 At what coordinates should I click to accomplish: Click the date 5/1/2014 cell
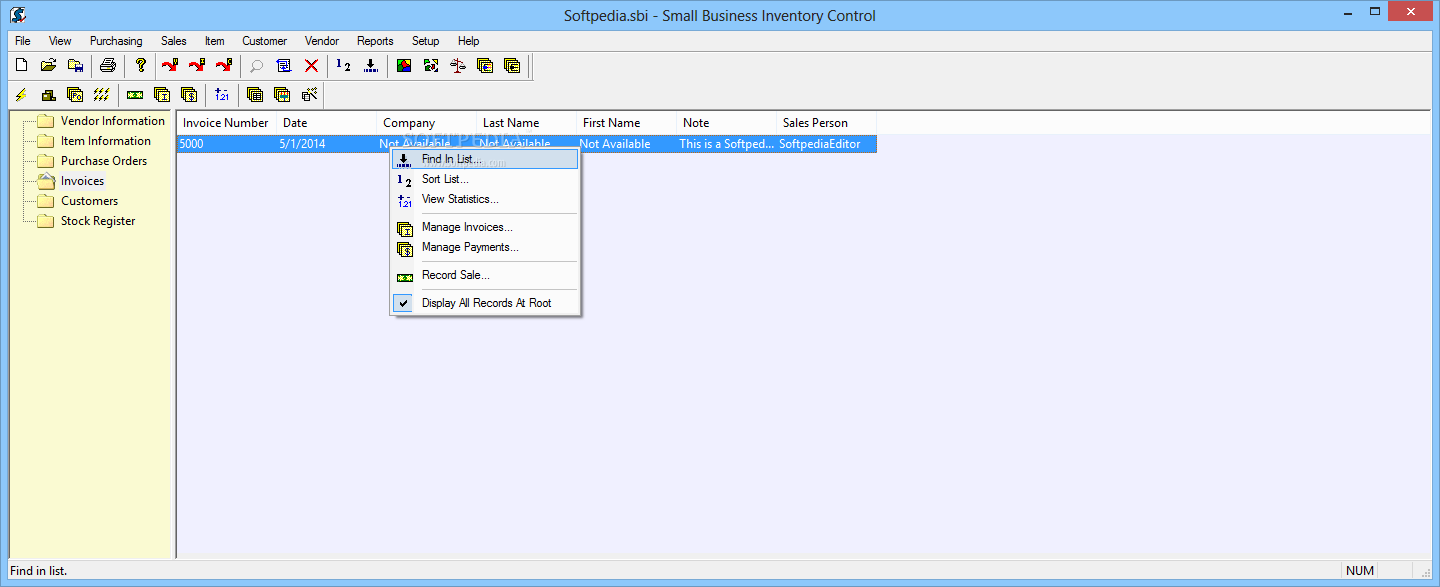pos(327,144)
